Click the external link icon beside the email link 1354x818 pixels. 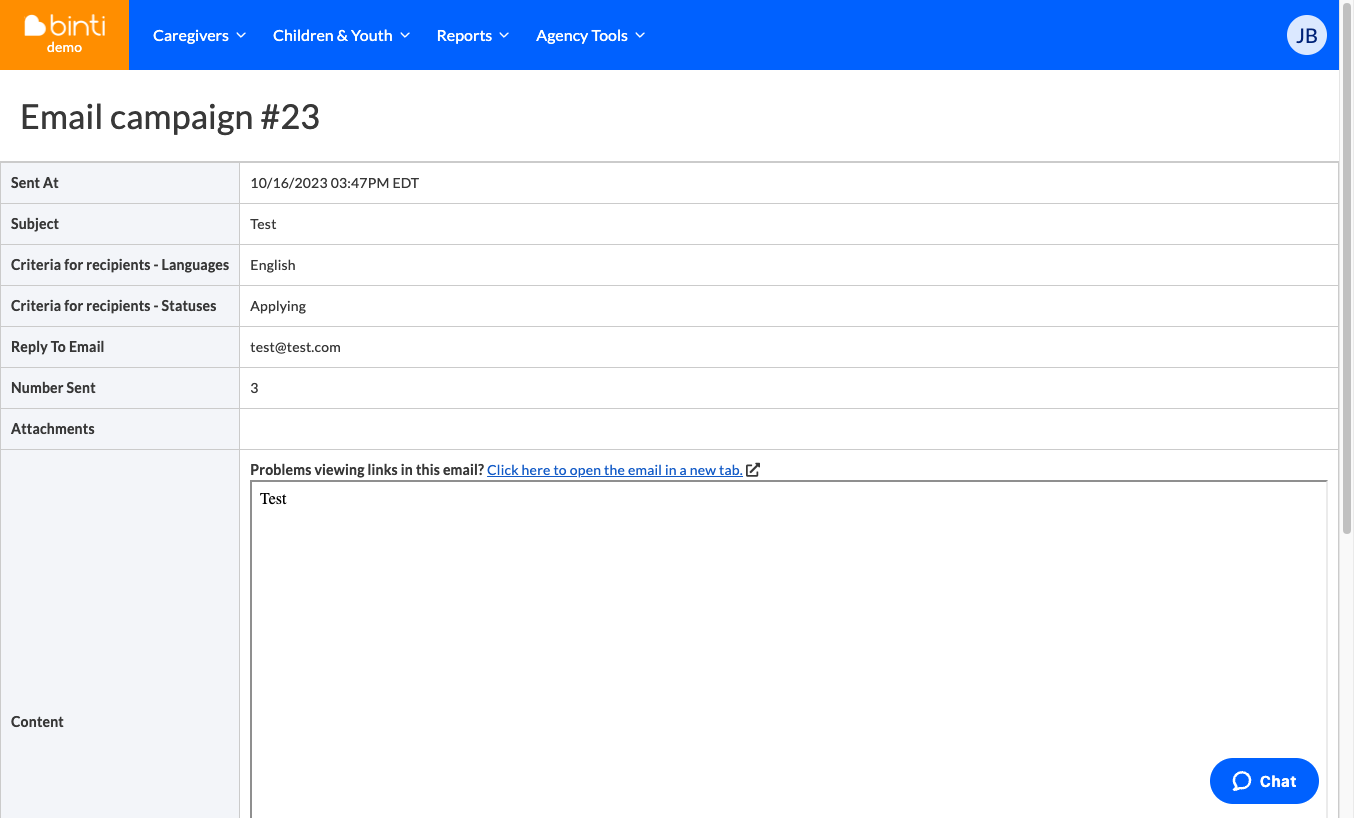click(x=753, y=470)
